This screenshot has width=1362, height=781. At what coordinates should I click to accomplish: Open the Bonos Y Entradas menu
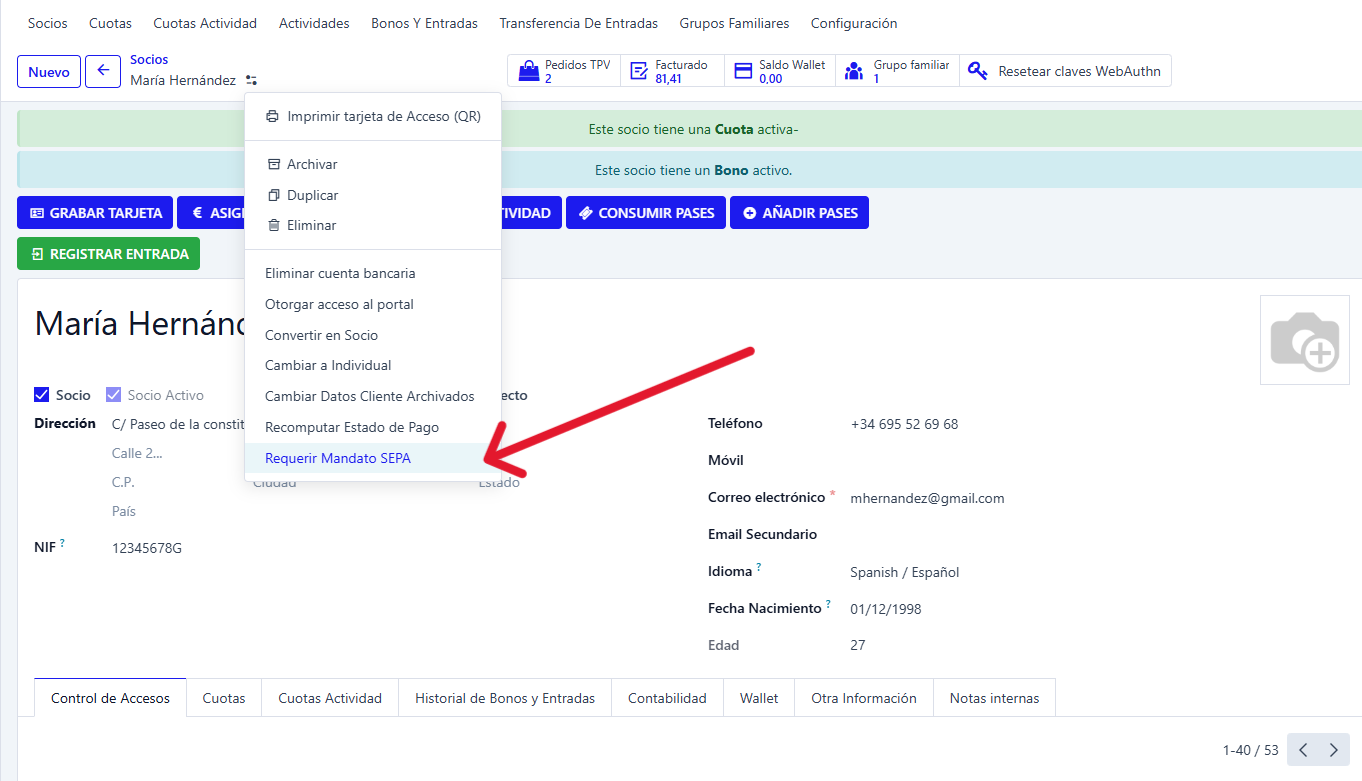click(424, 23)
